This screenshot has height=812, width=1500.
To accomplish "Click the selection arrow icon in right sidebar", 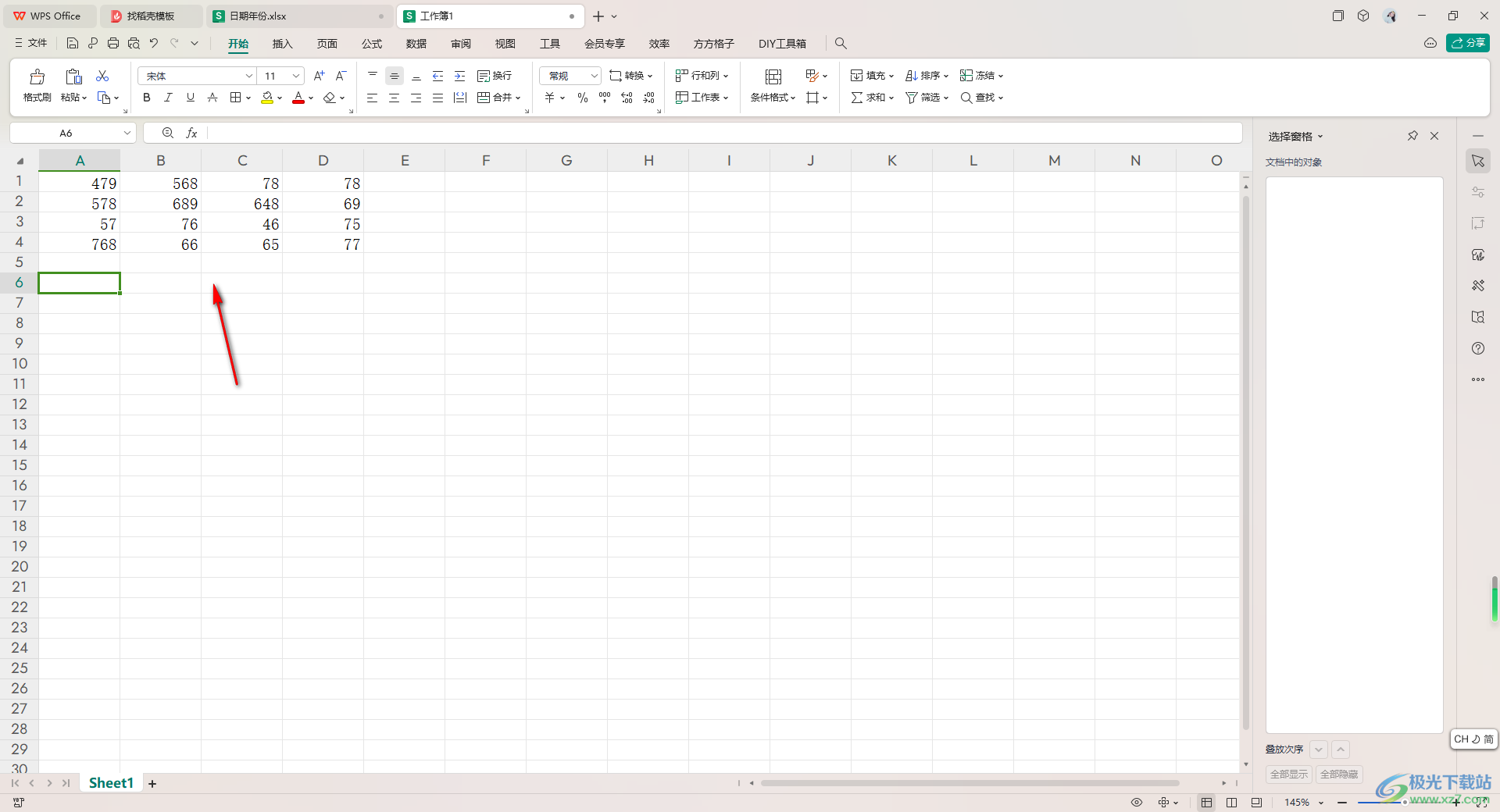I will click(1478, 161).
